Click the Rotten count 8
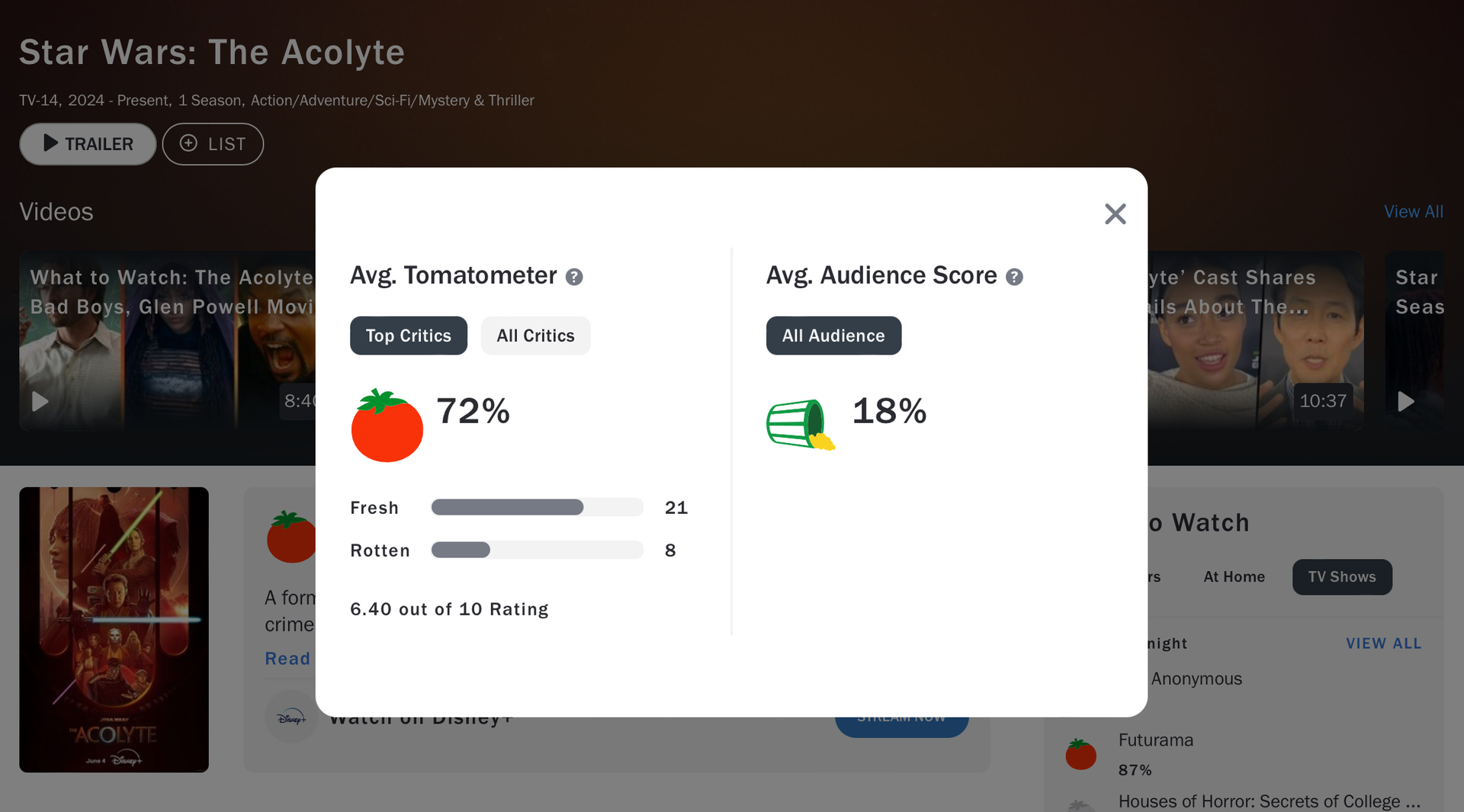 670,550
